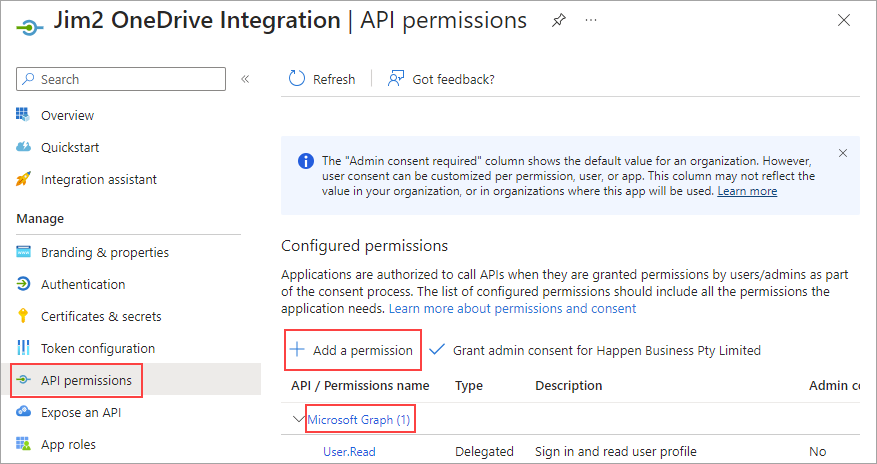Open the ellipsis more options menu
This screenshot has width=877, height=464.
tap(591, 21)
